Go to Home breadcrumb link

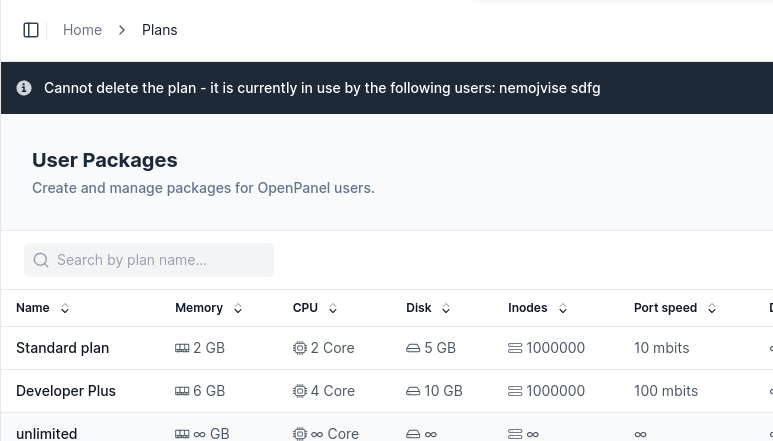(x=82, y=30)
